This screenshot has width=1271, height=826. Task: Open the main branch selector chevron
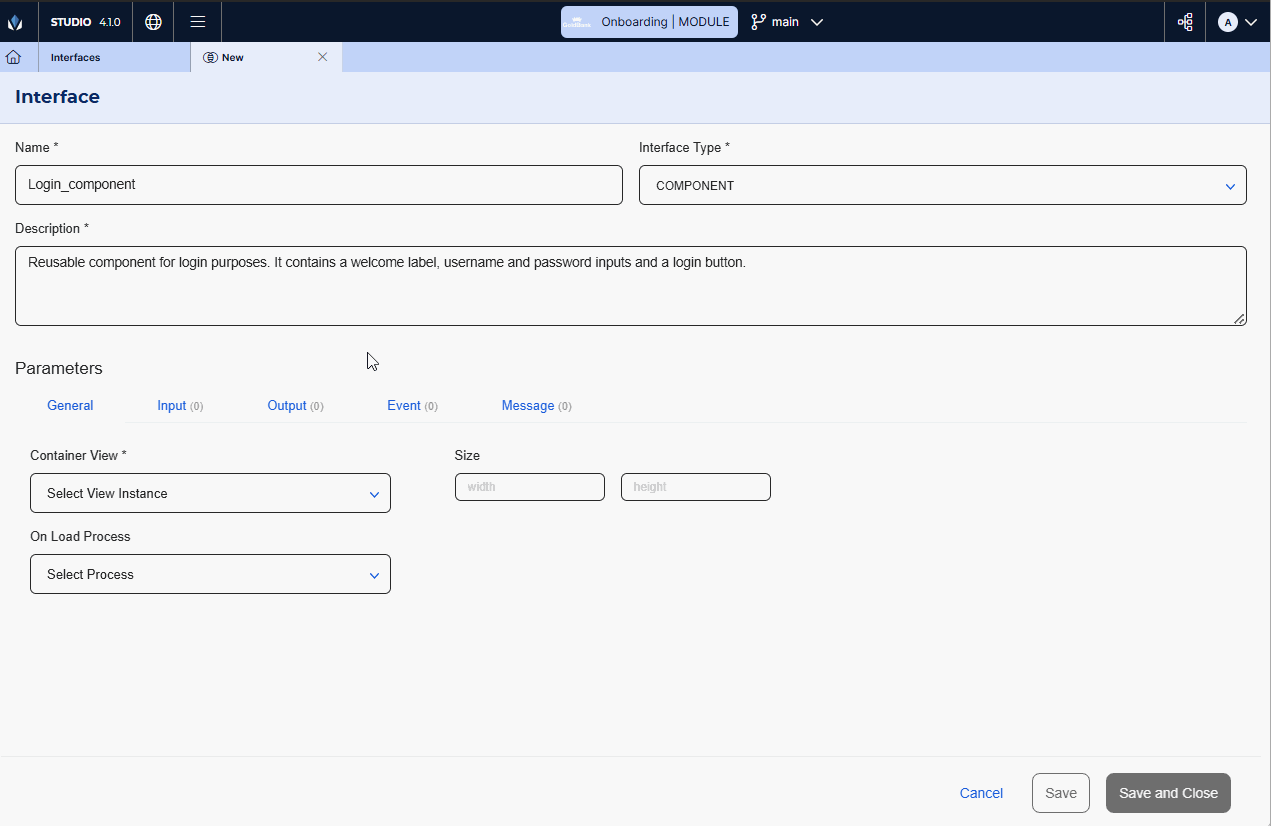click(x=817, y=22)
